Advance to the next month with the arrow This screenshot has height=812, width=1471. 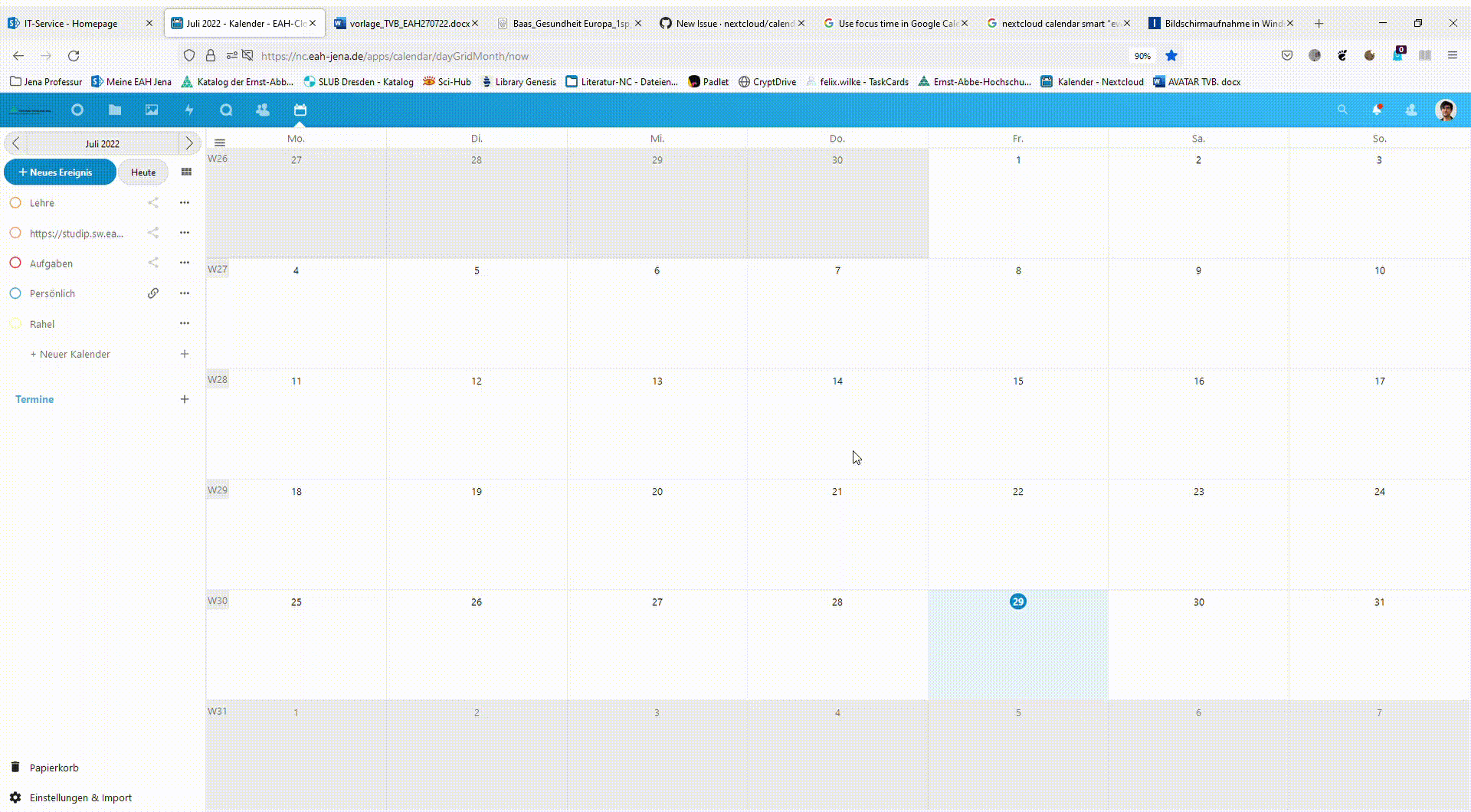[188, 143]
